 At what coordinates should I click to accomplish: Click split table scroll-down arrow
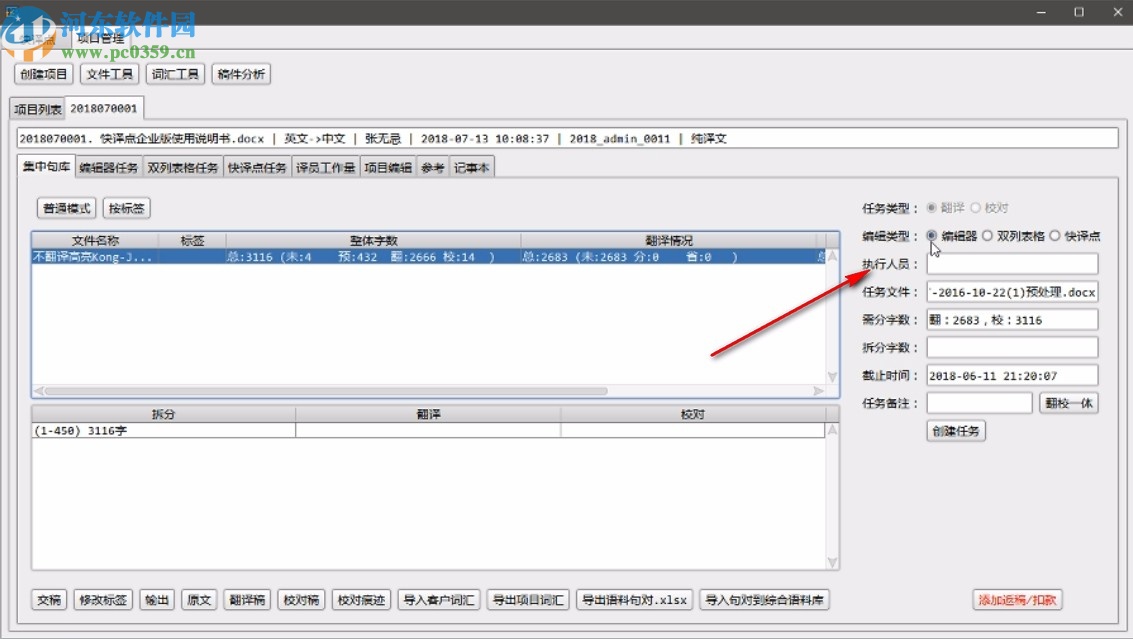[x=832, y=562]
